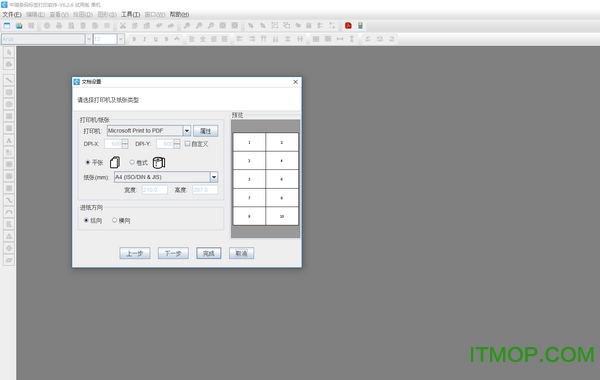Click the 属性 printer properties button
600x380 pixels.
[x=205, y=131]
